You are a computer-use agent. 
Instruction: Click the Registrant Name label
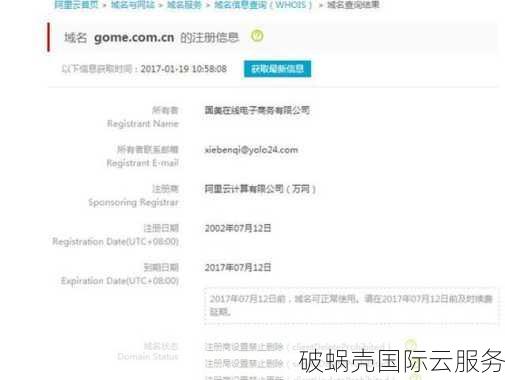(143, 124)
